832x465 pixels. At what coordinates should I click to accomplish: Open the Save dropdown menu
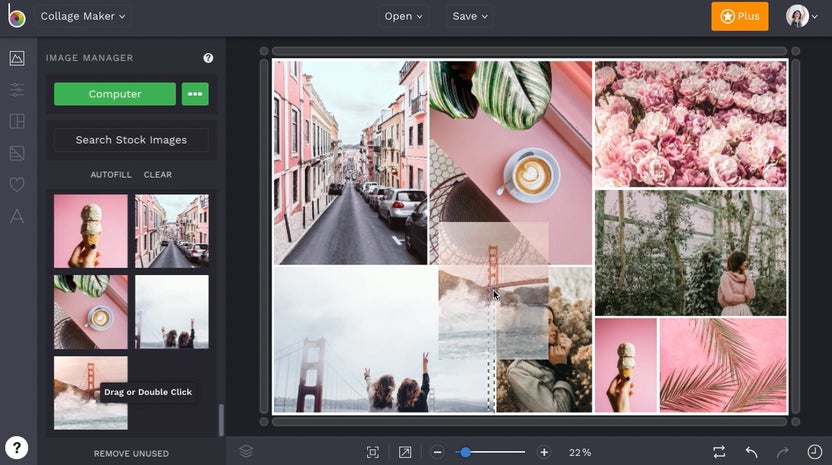(x=470, y=16)
